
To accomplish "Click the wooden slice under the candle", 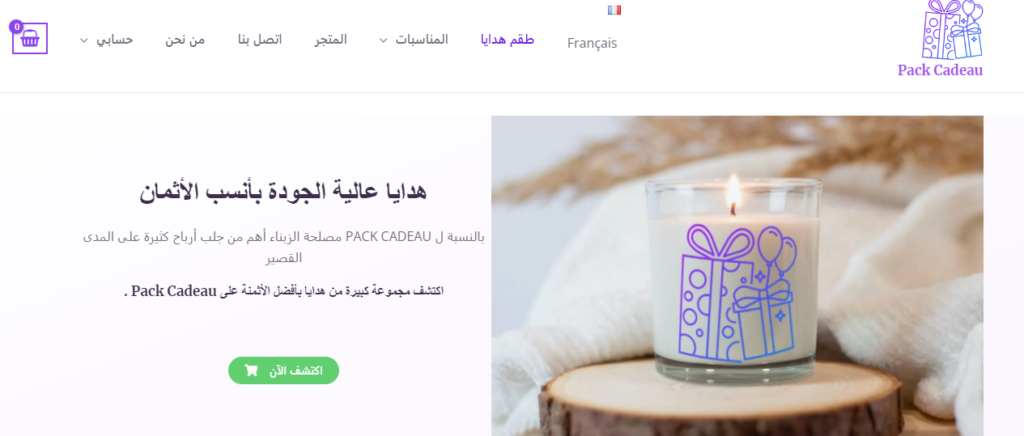I will (721, 399).
